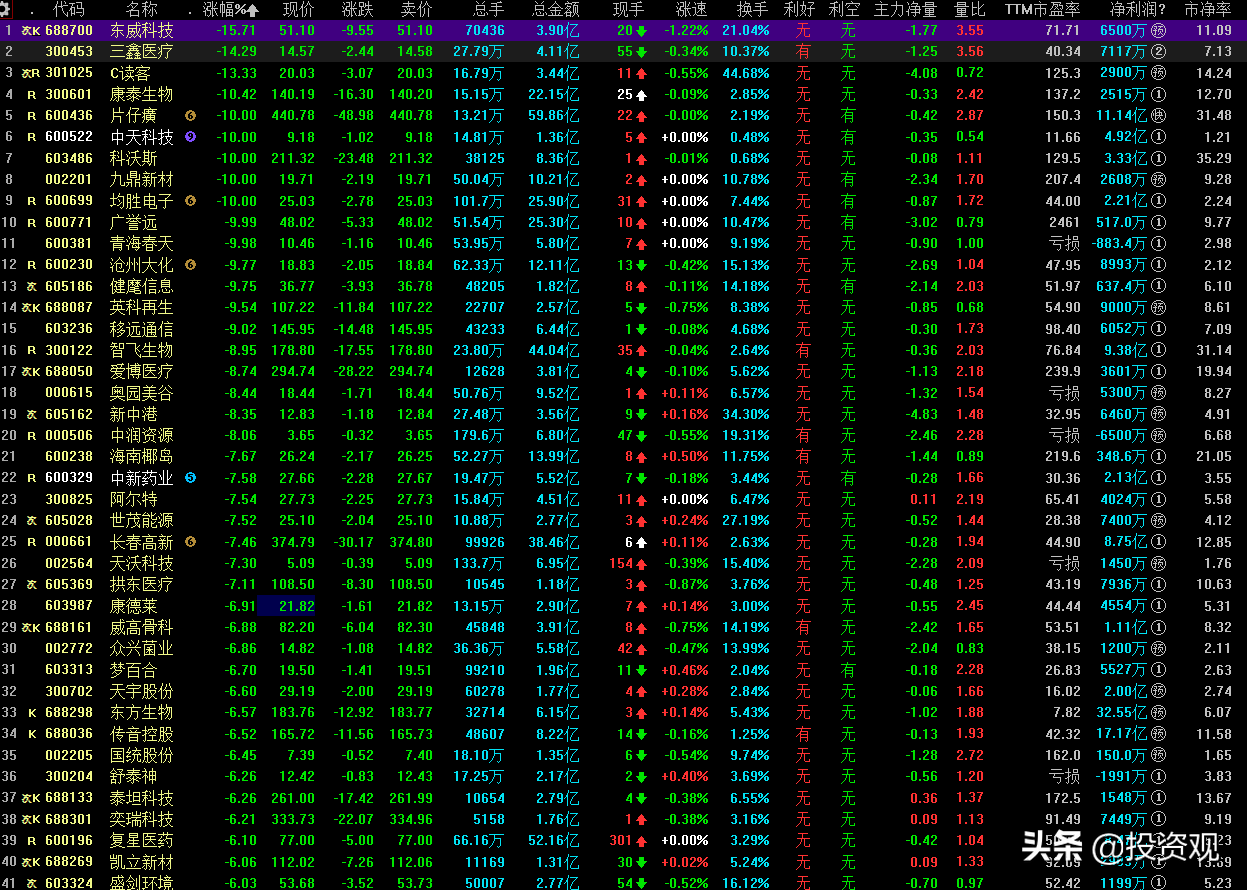
Task: Click report badge after -883.4万 in 青海春天 row
Action: 1158,243
